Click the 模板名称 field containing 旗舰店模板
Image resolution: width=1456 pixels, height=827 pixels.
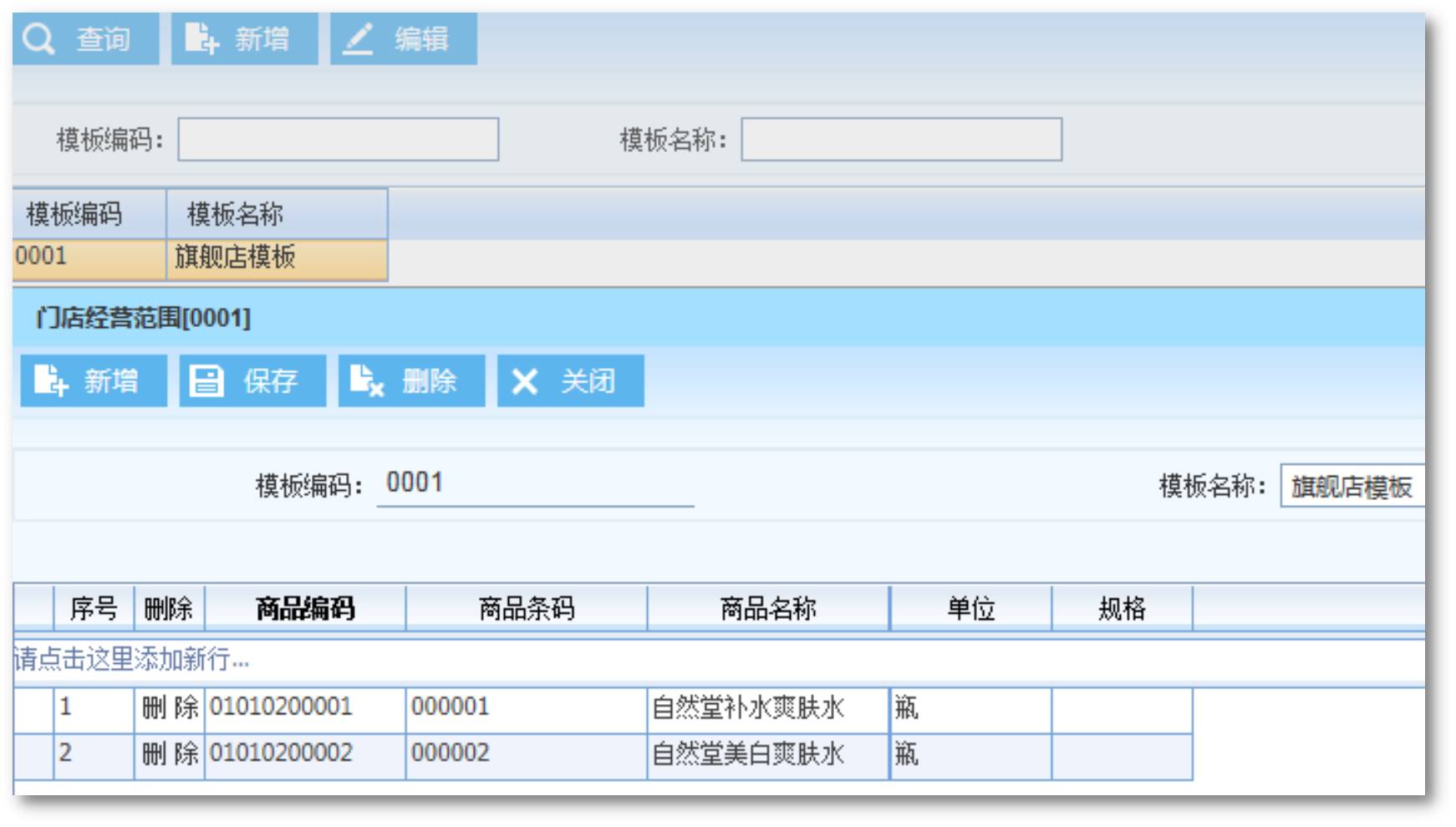click(x=1352, y=486)
